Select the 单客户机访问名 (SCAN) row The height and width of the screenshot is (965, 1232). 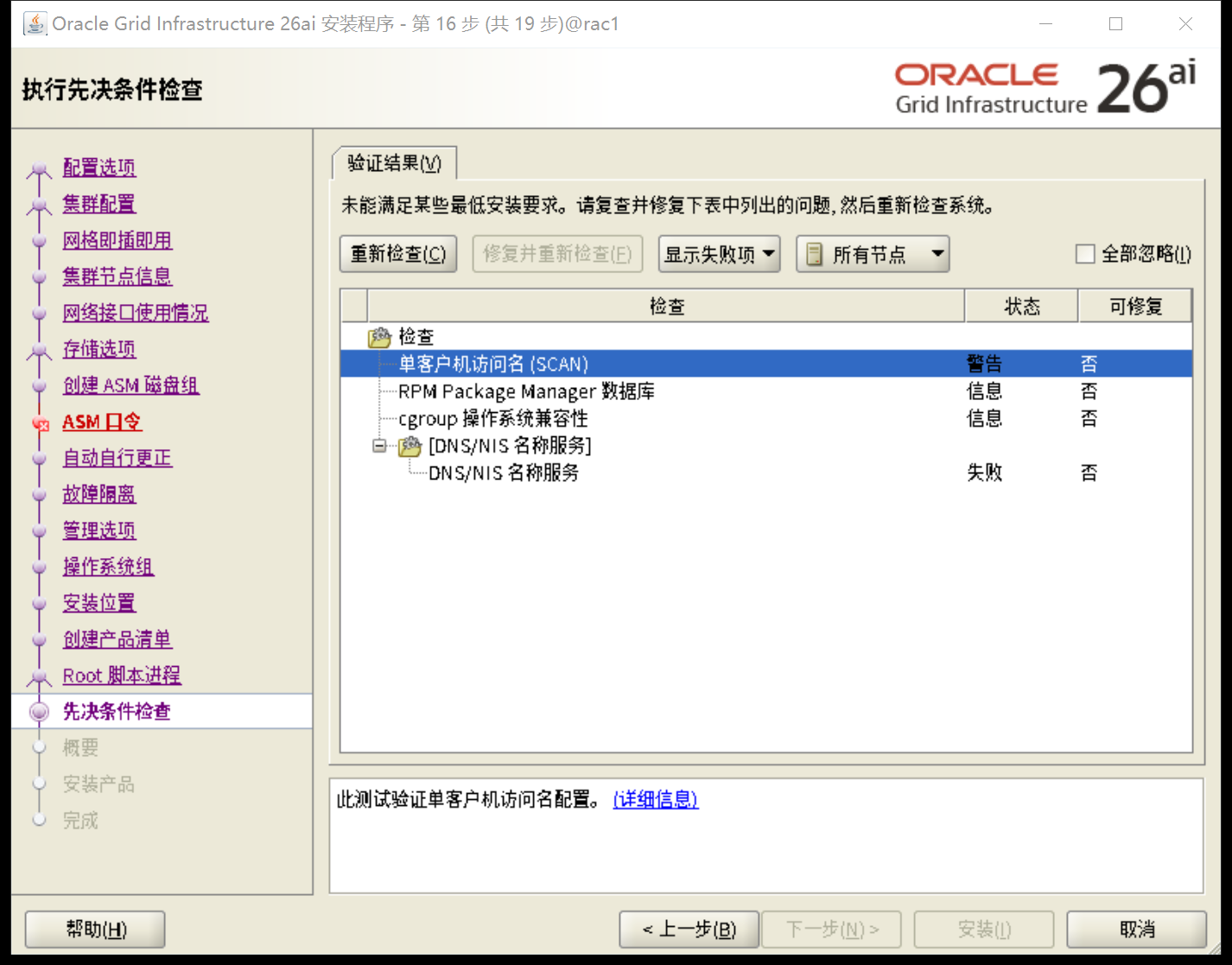coord(766,364)
